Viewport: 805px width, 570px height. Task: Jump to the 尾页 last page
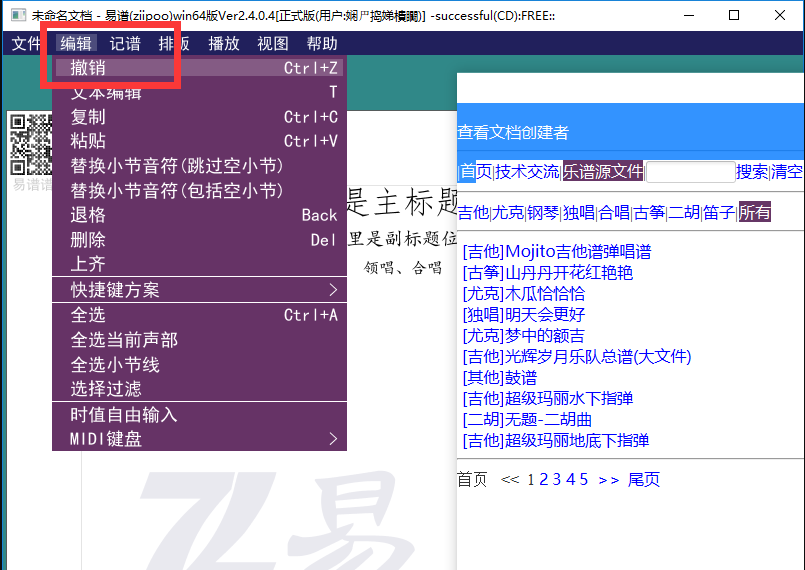pyautogui.click(x=644, y=479)
